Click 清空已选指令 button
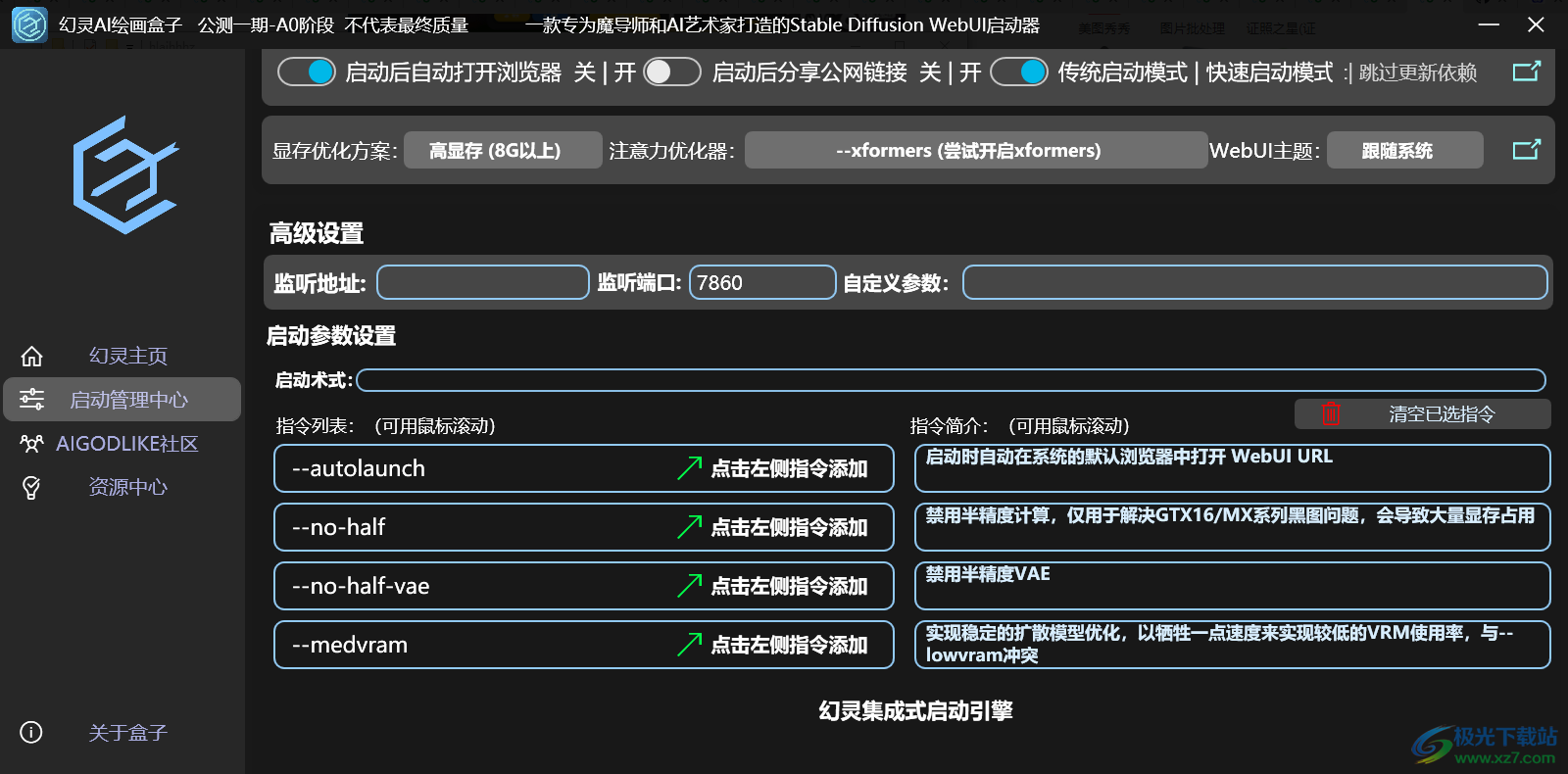Screen dimensions: 1568x774 click(1423, 413)
